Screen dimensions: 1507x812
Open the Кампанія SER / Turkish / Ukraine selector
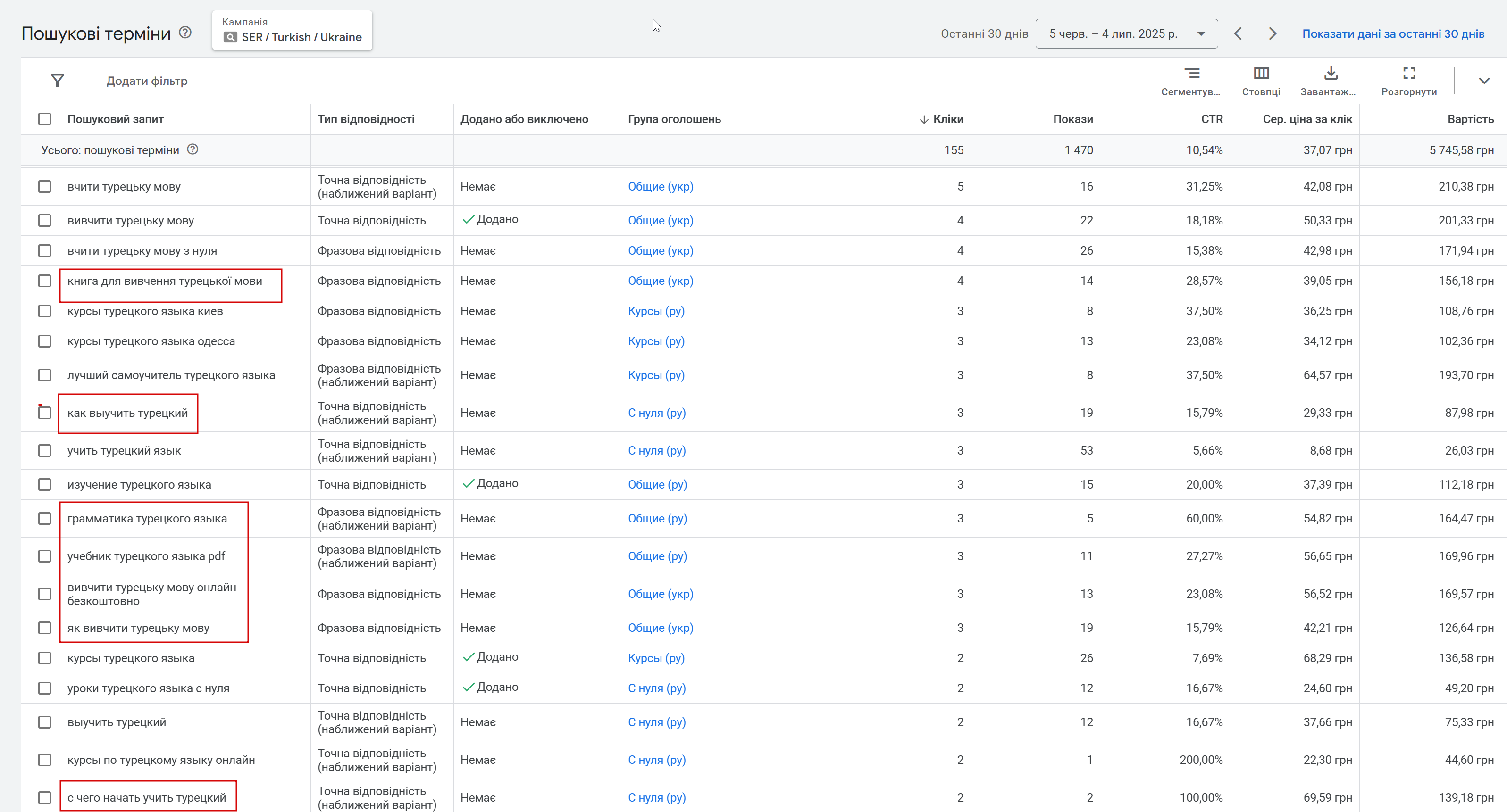(x=292, y=30)
